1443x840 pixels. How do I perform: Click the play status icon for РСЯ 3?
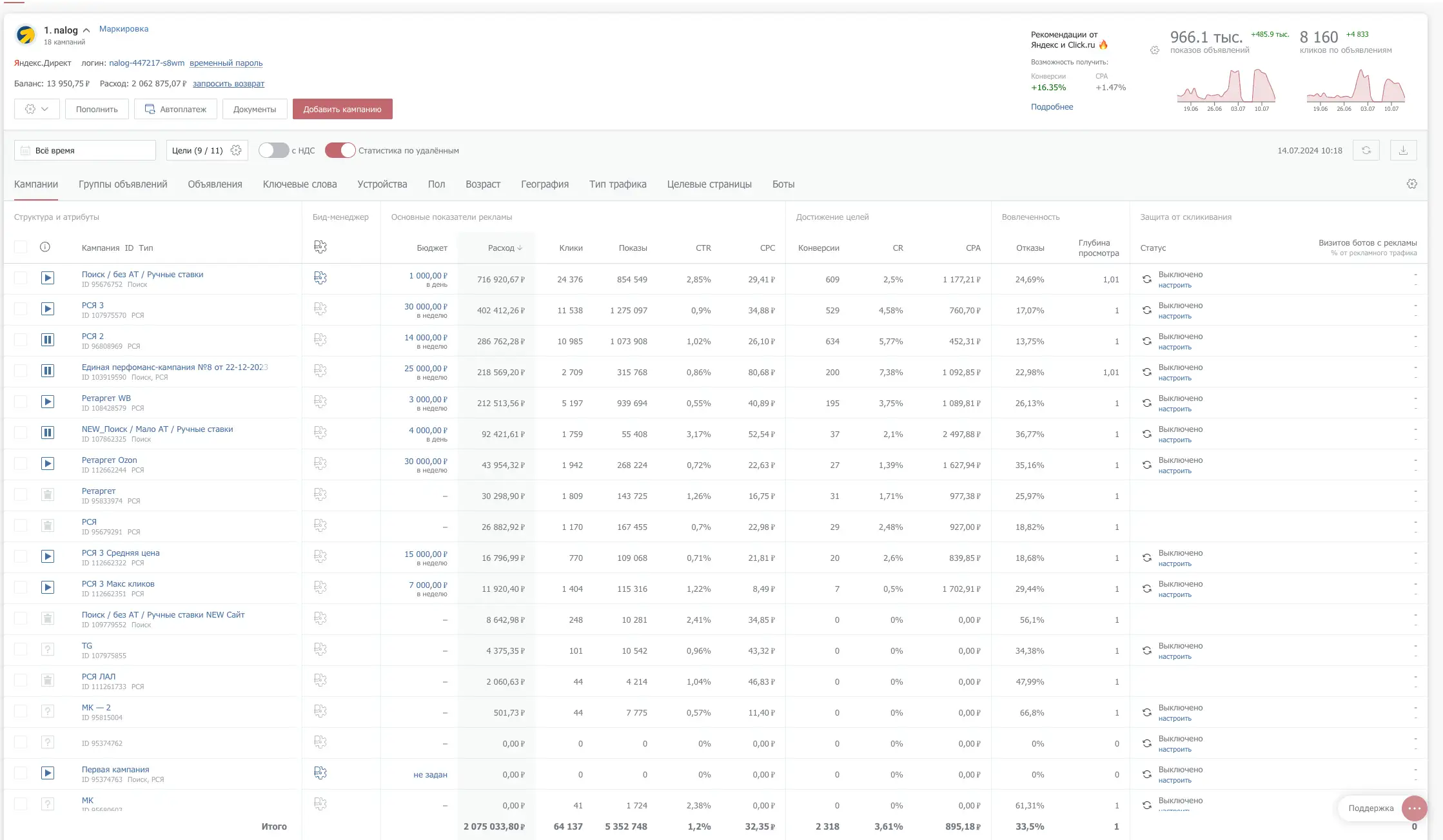coord(48,309)
